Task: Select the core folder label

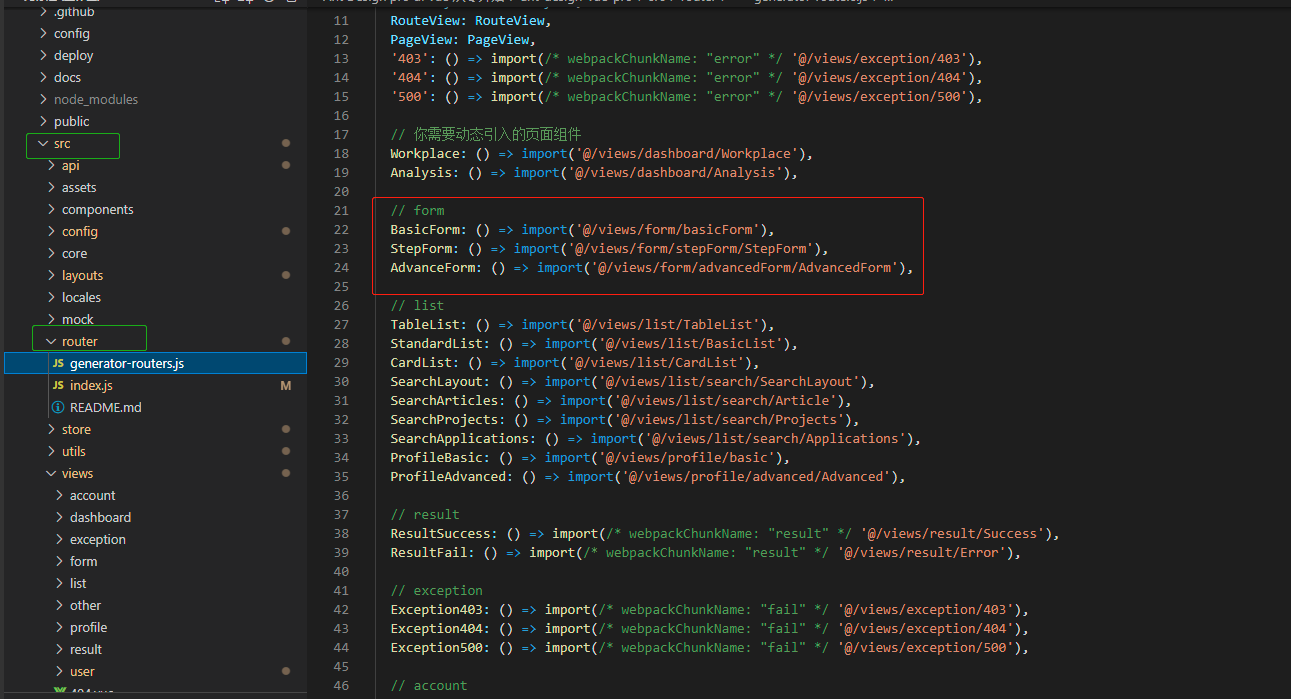Action: pyautogui.click(x=74, y=253)
